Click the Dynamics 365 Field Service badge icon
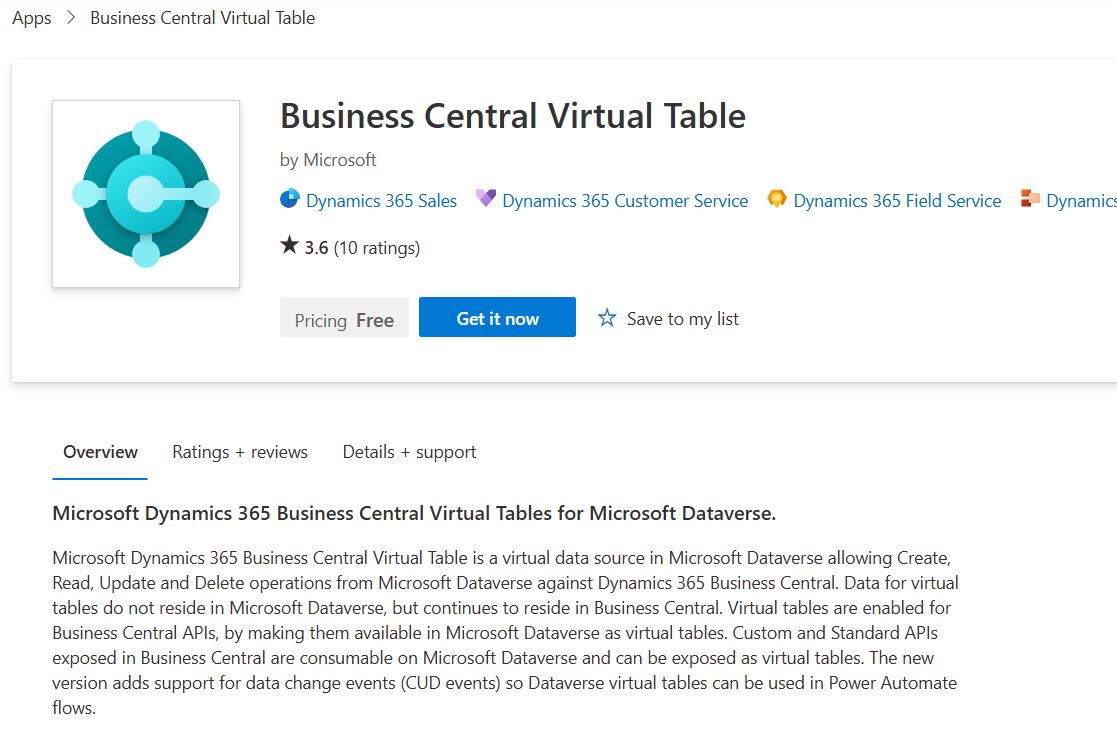This screenshot has height=750, width=1117. [777, 199]
